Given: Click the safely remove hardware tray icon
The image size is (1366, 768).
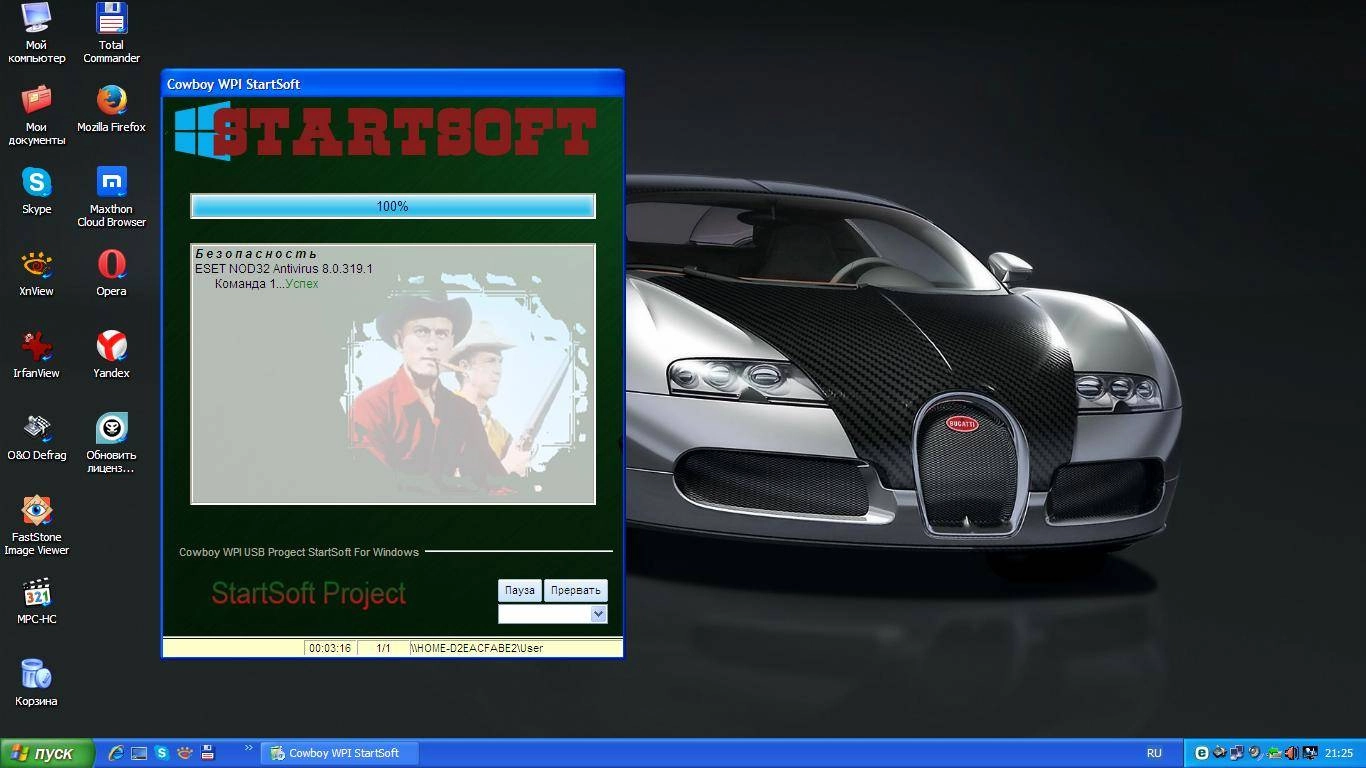Looking at the screenshot, I should click(x=1273, y=753).
